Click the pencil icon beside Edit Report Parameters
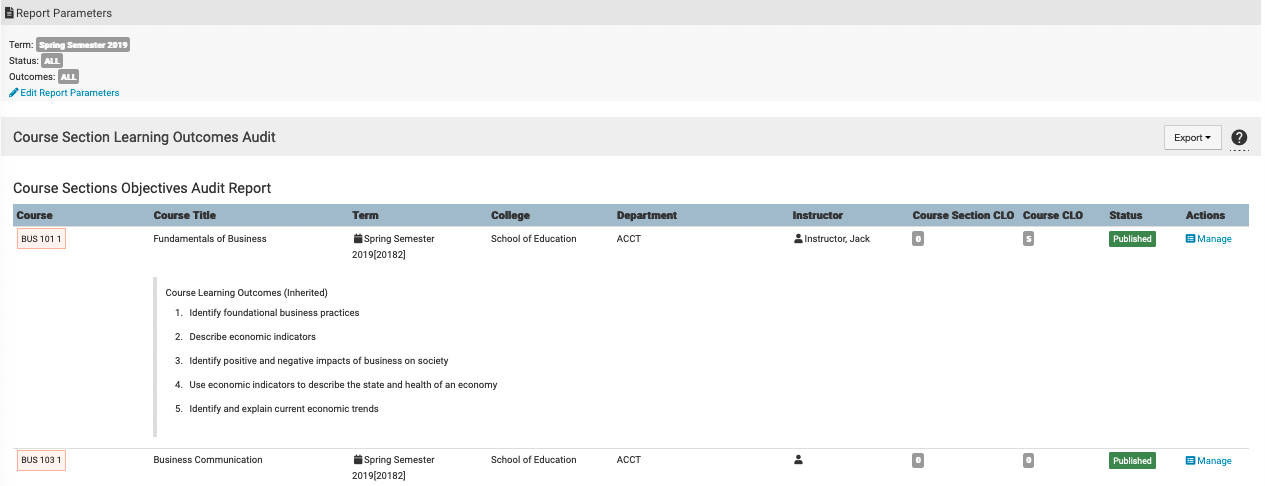1265x486 pixels. point(14,93)
